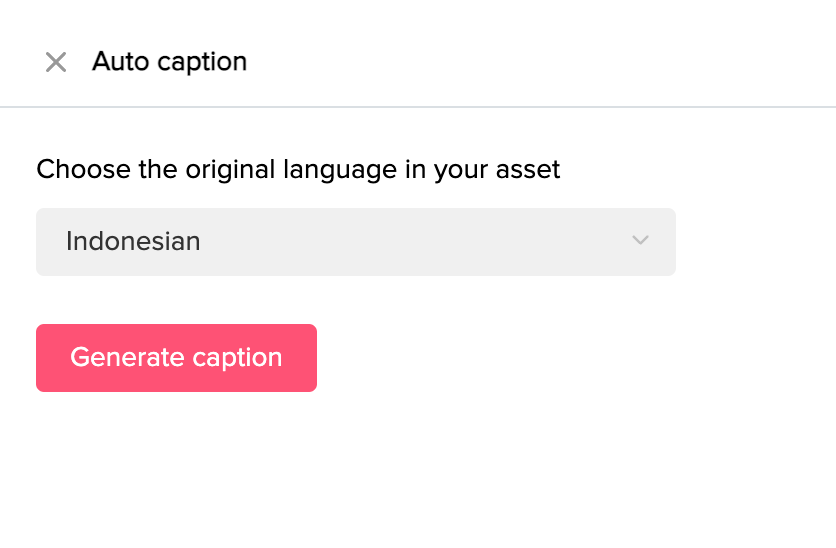Viewport: 836px width, 548px height.
Task: Close the Auto caption panel
Action: (x=56, y=62)
